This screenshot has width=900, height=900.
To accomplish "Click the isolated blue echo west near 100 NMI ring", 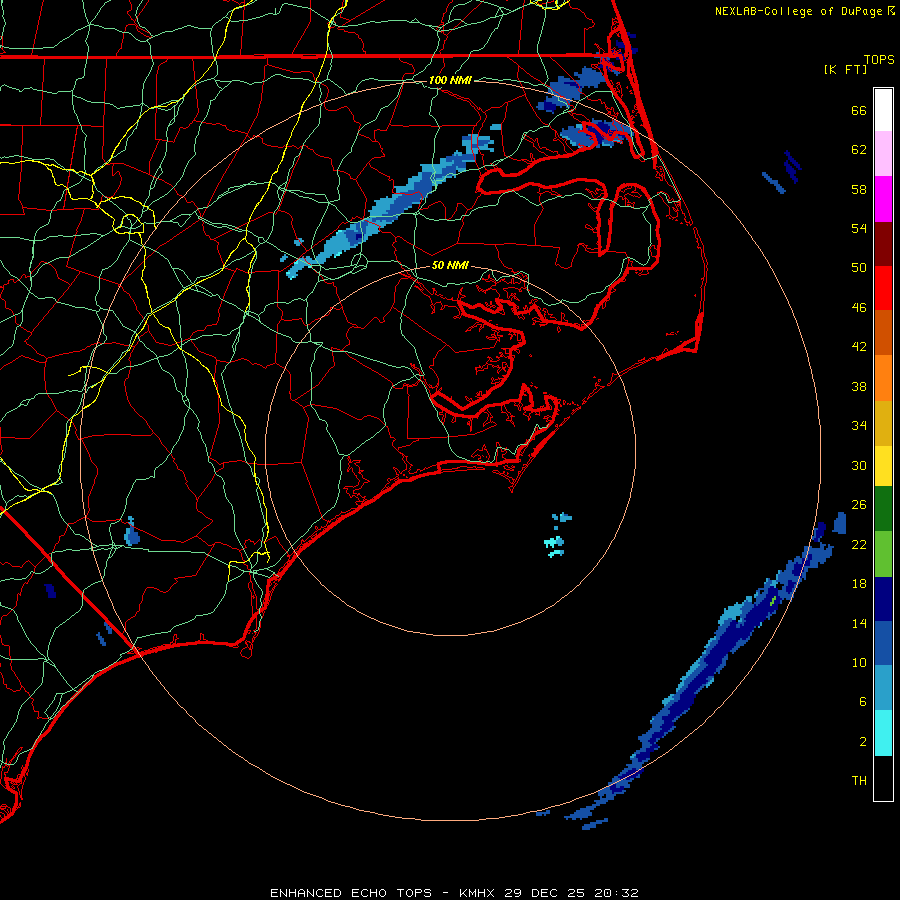I will coord(131,532).
